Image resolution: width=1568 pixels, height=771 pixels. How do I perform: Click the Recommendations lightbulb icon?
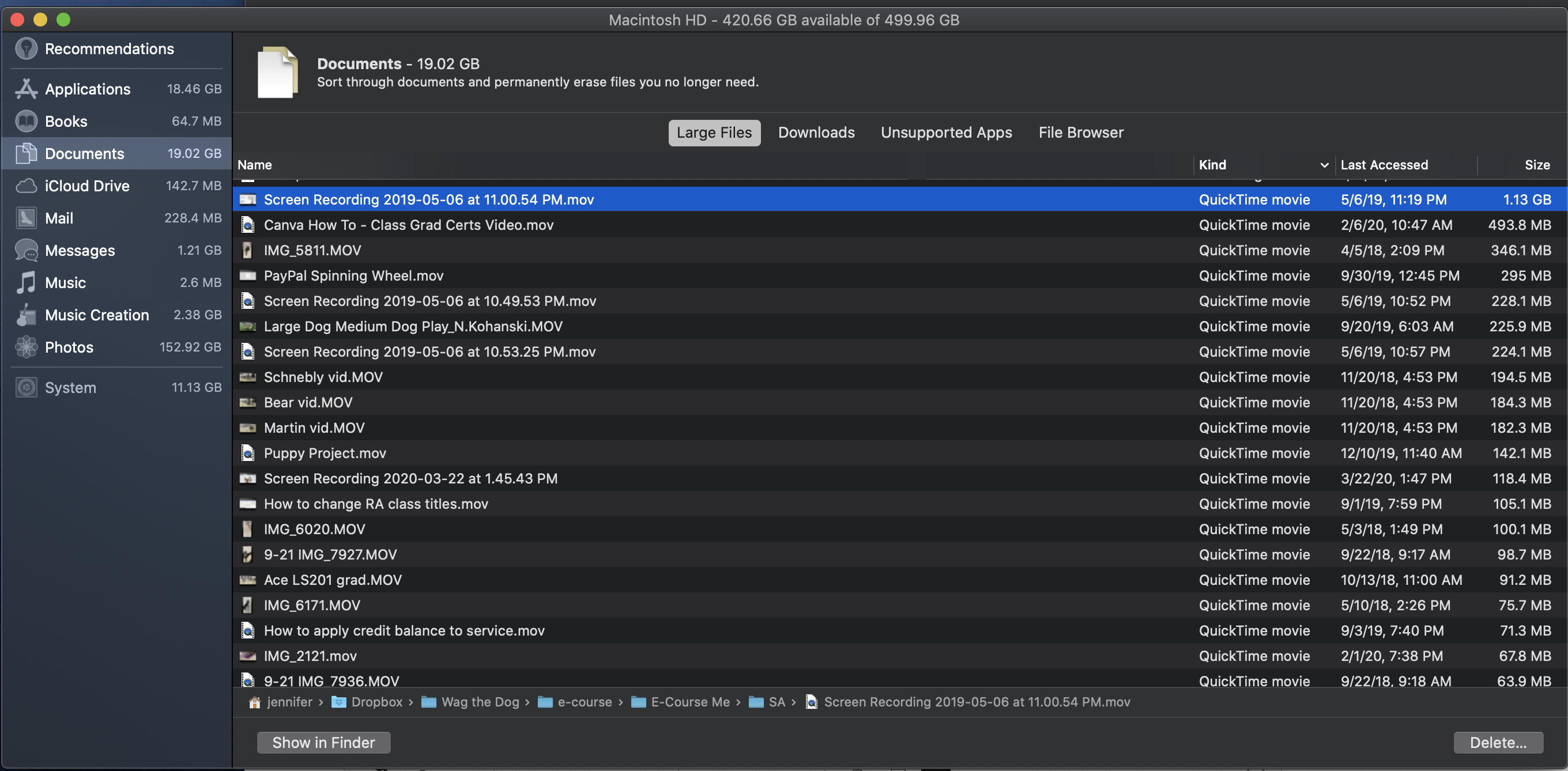point(25,48)
